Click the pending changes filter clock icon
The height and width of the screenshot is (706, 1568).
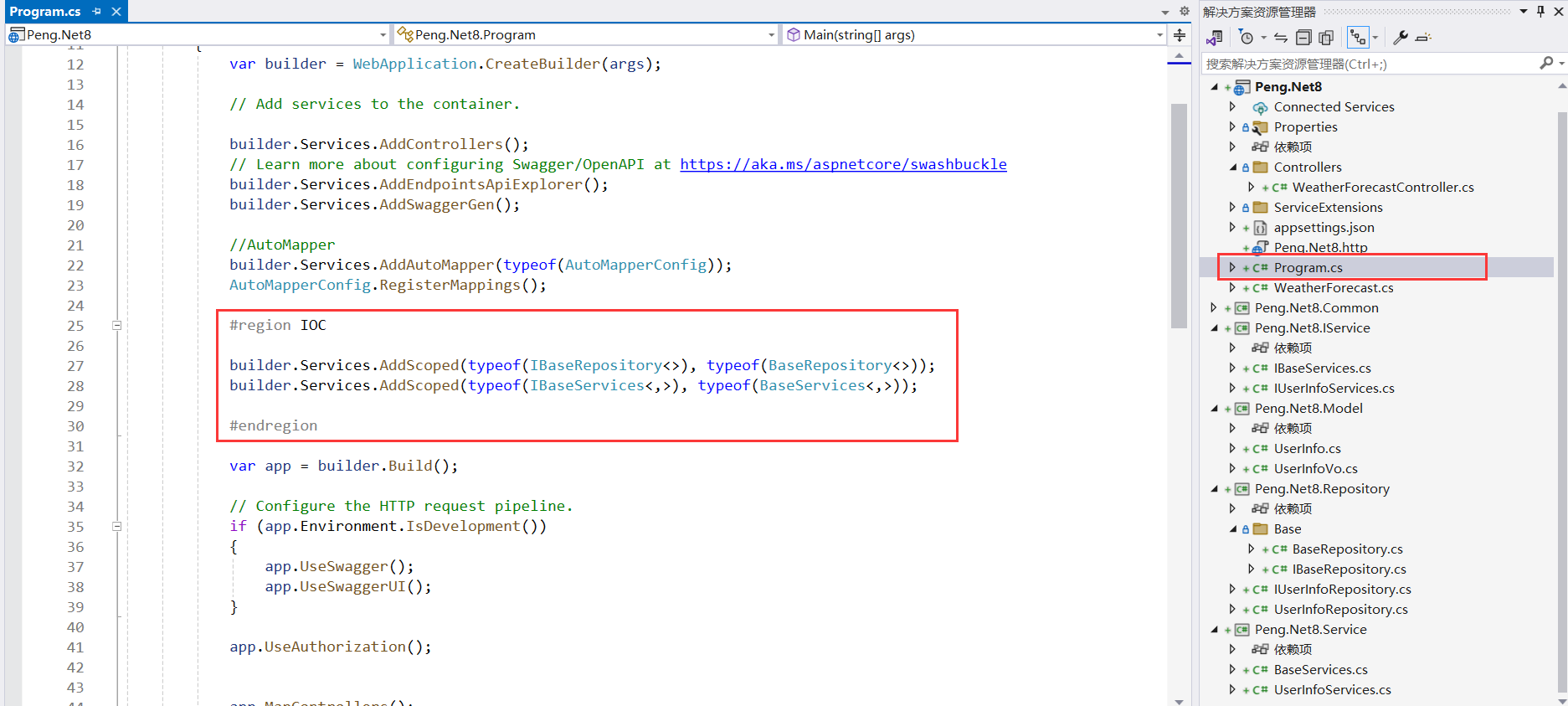(1247, 38)
